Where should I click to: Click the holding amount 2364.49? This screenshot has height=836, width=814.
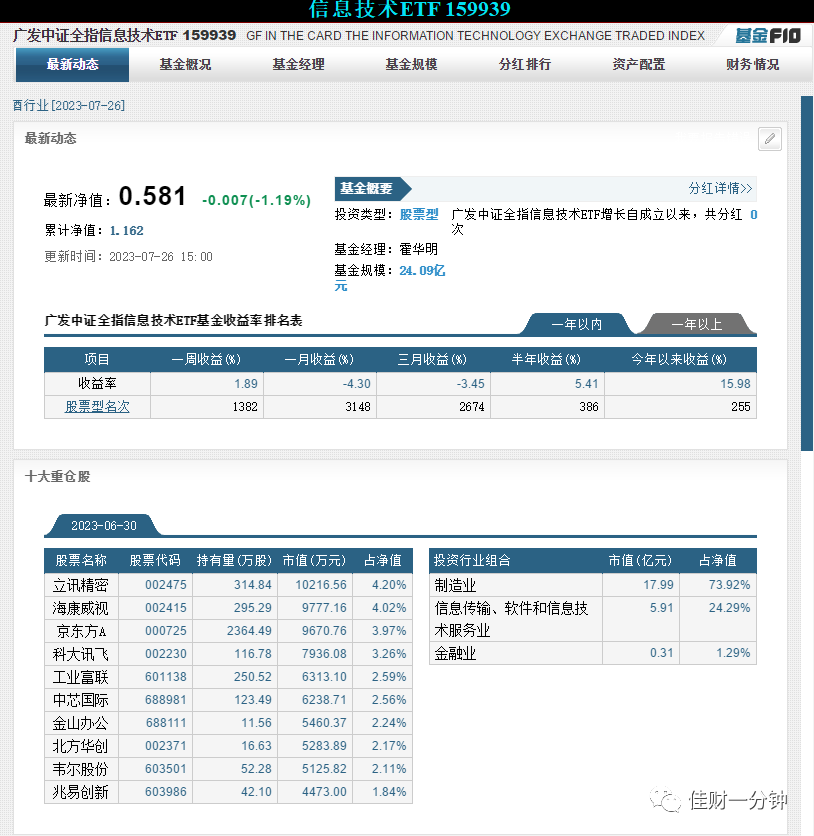pyautogui.click(x=249, y=631)
